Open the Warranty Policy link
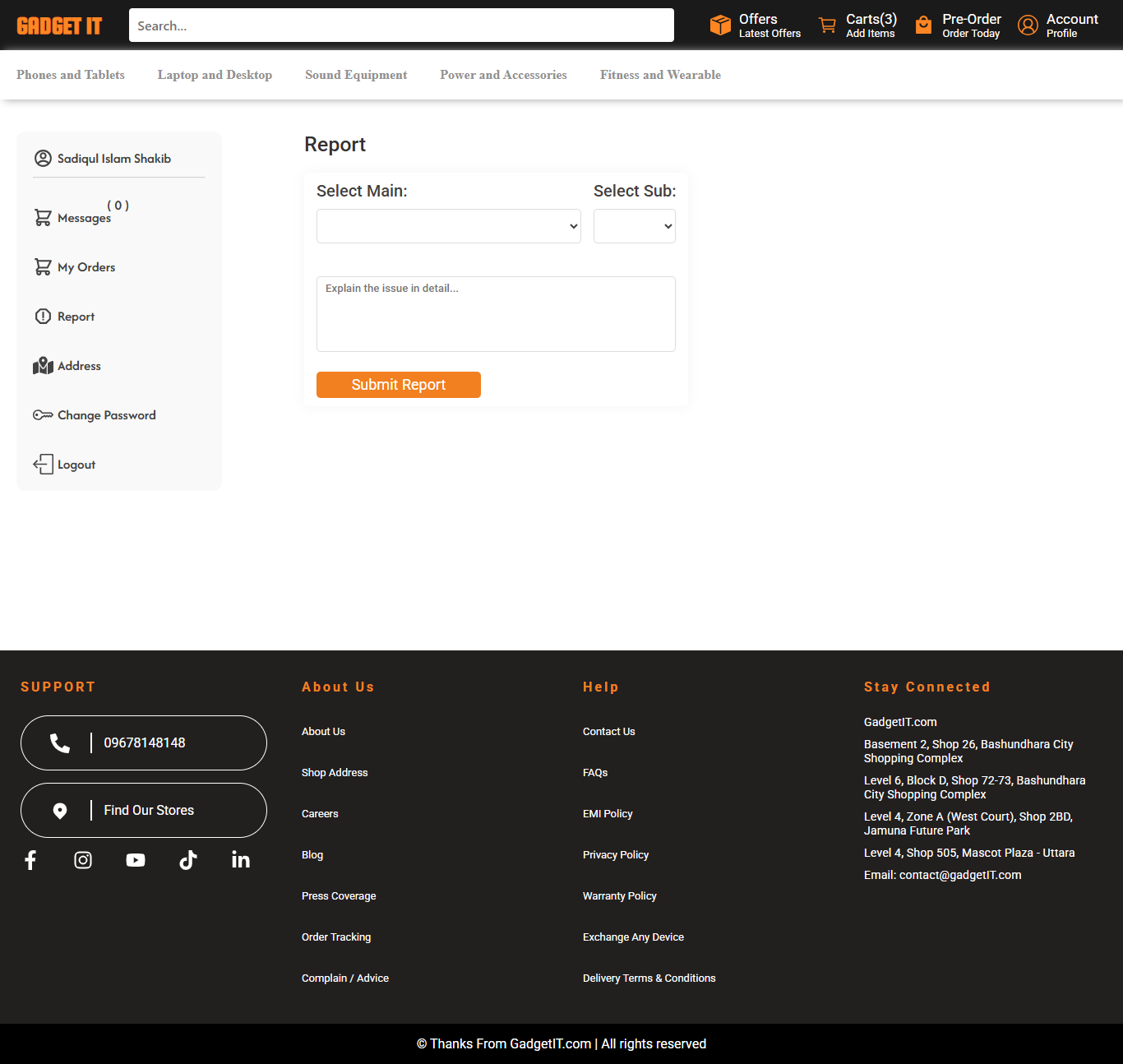1123x1064 pixels. point(619,895)
